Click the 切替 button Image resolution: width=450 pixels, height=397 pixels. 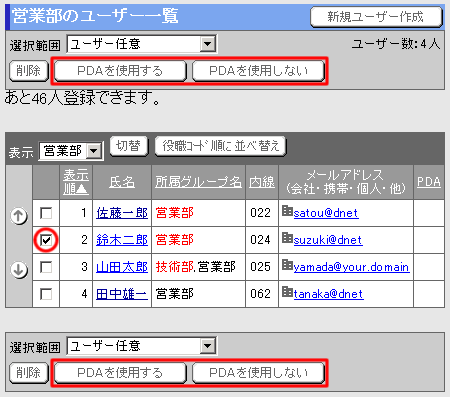[x=129, y=146]
